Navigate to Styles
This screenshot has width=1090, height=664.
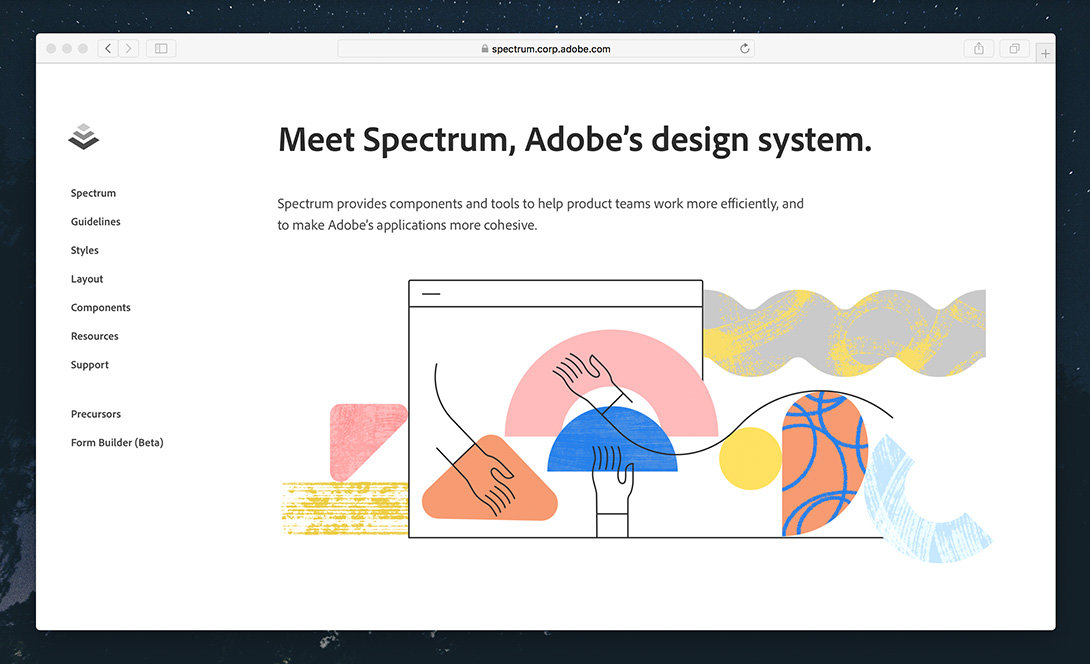tap(85, 250)
